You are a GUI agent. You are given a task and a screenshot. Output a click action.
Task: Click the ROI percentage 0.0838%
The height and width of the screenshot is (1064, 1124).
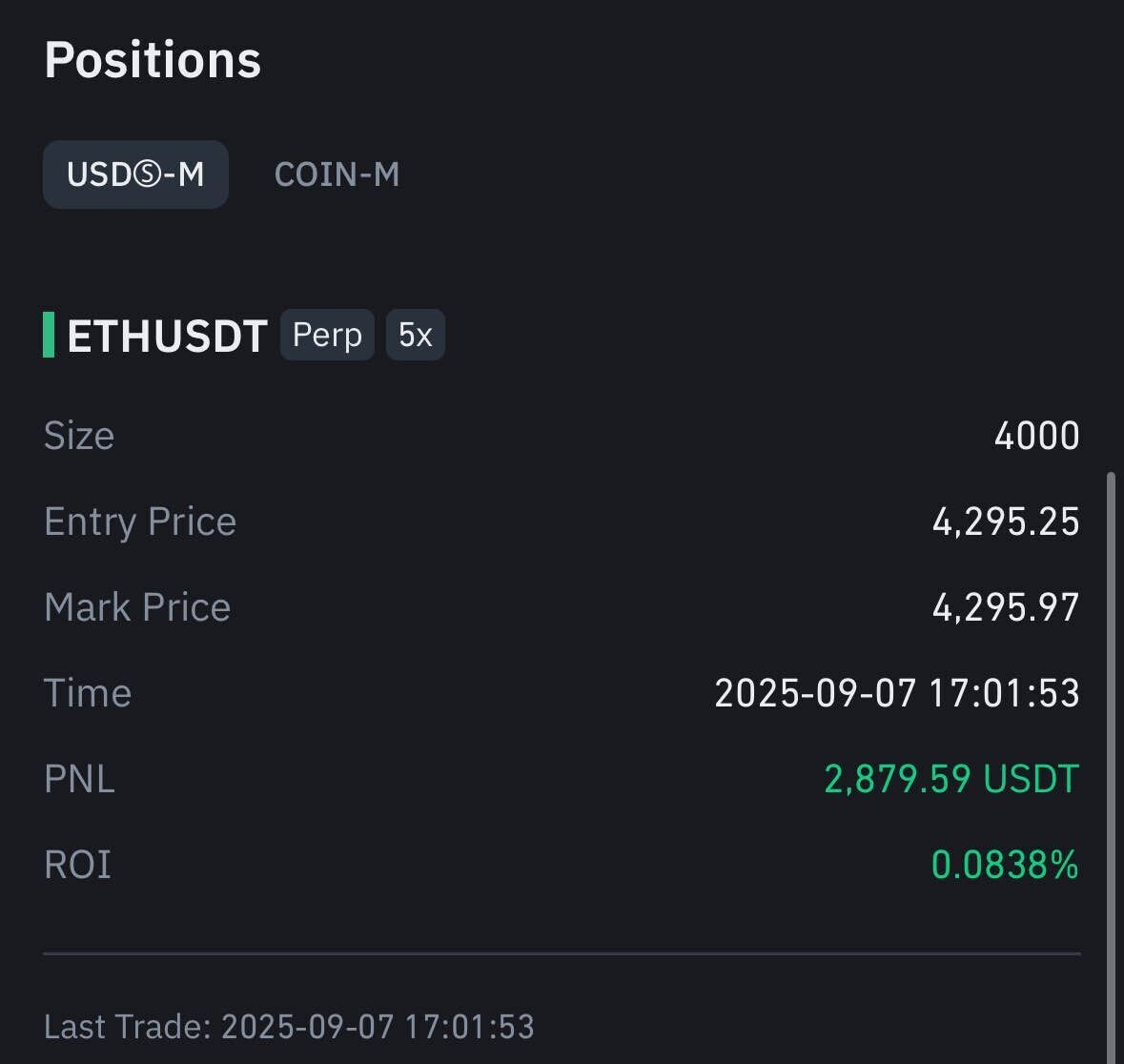coord(1004,865)
